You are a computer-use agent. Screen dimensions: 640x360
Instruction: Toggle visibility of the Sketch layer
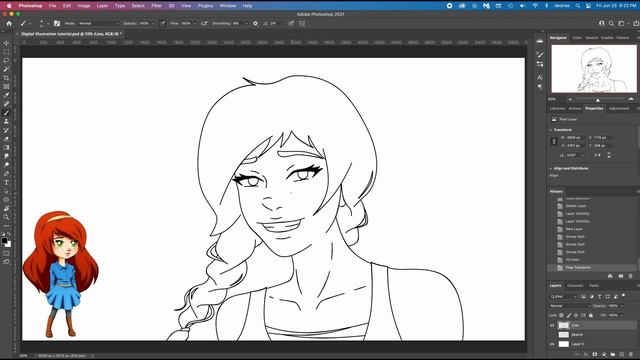pyautogui.click(x=552, y=335)
